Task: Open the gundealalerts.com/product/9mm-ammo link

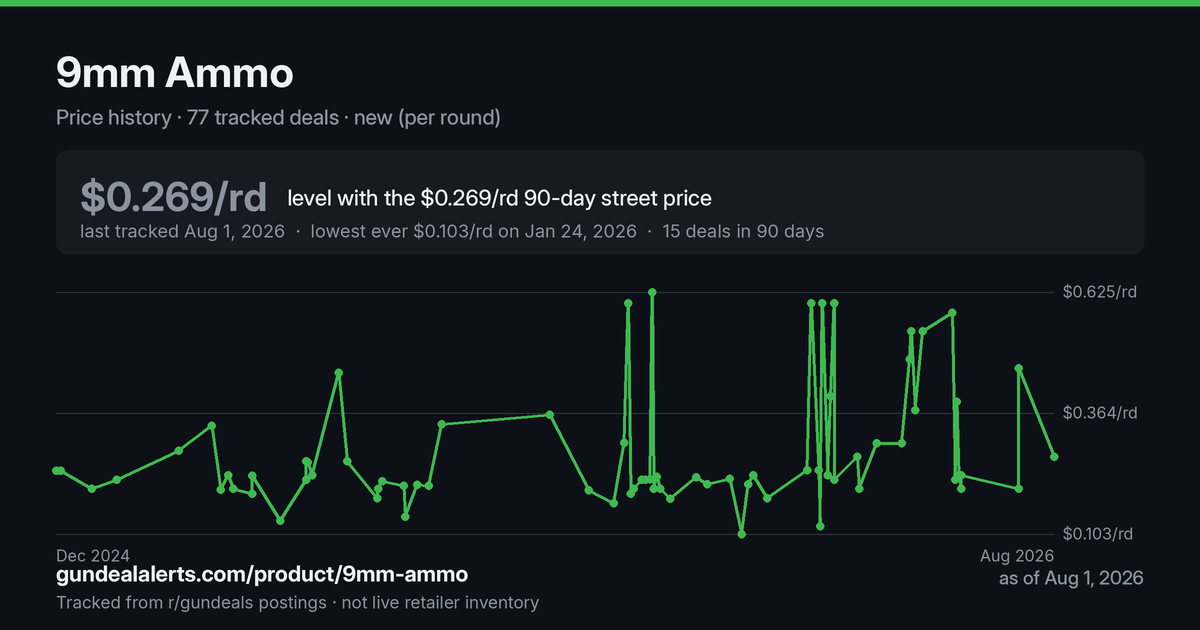Action: [262, 575]
